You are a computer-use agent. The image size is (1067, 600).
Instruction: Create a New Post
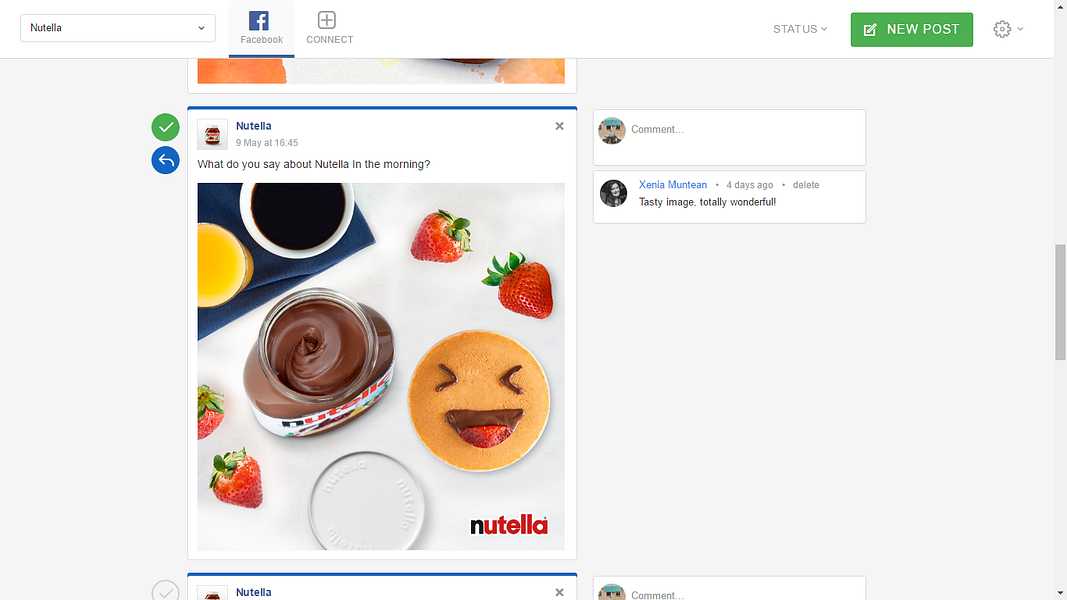coord(911,29)
